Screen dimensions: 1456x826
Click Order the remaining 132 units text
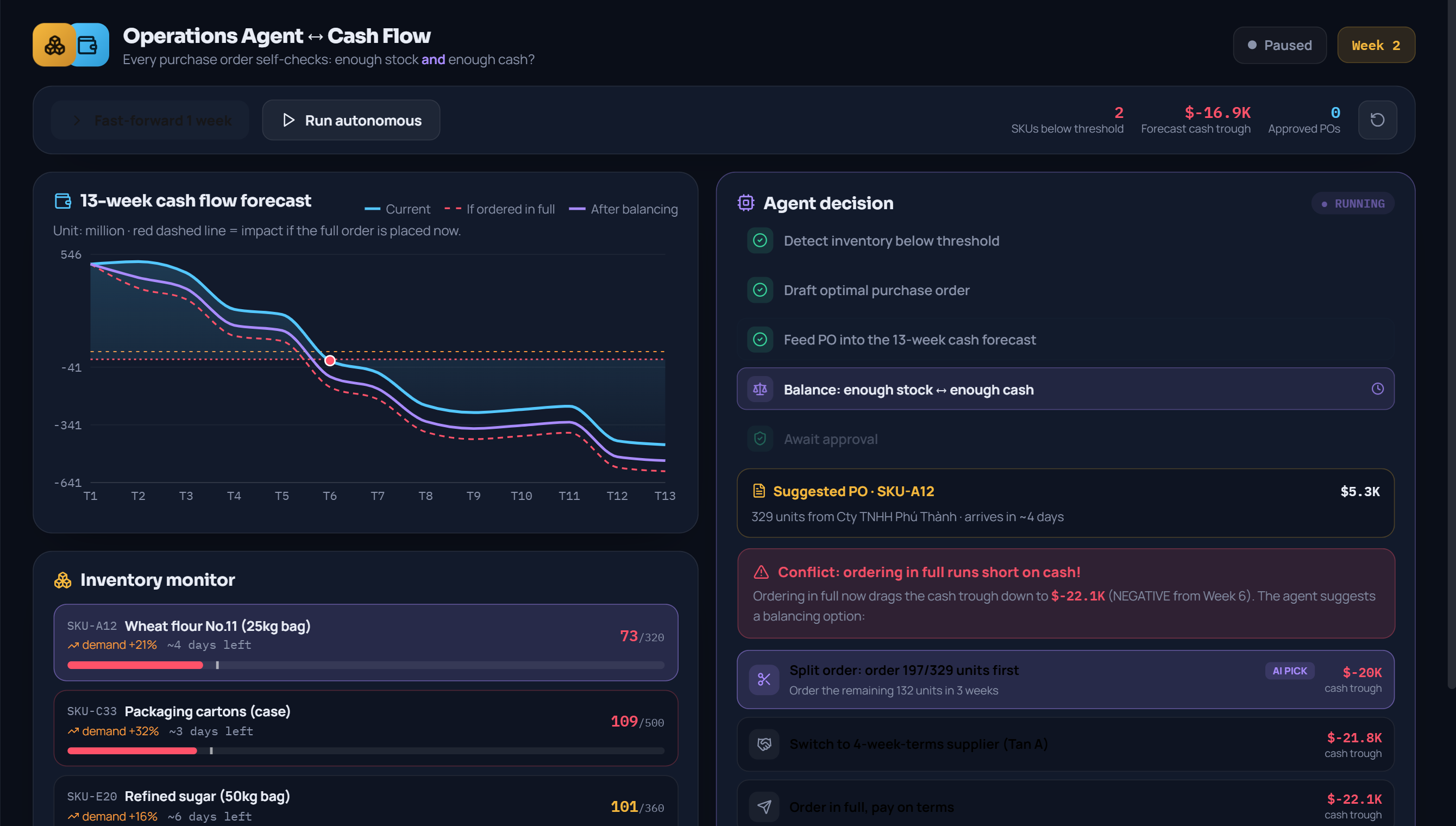[894, 690]
